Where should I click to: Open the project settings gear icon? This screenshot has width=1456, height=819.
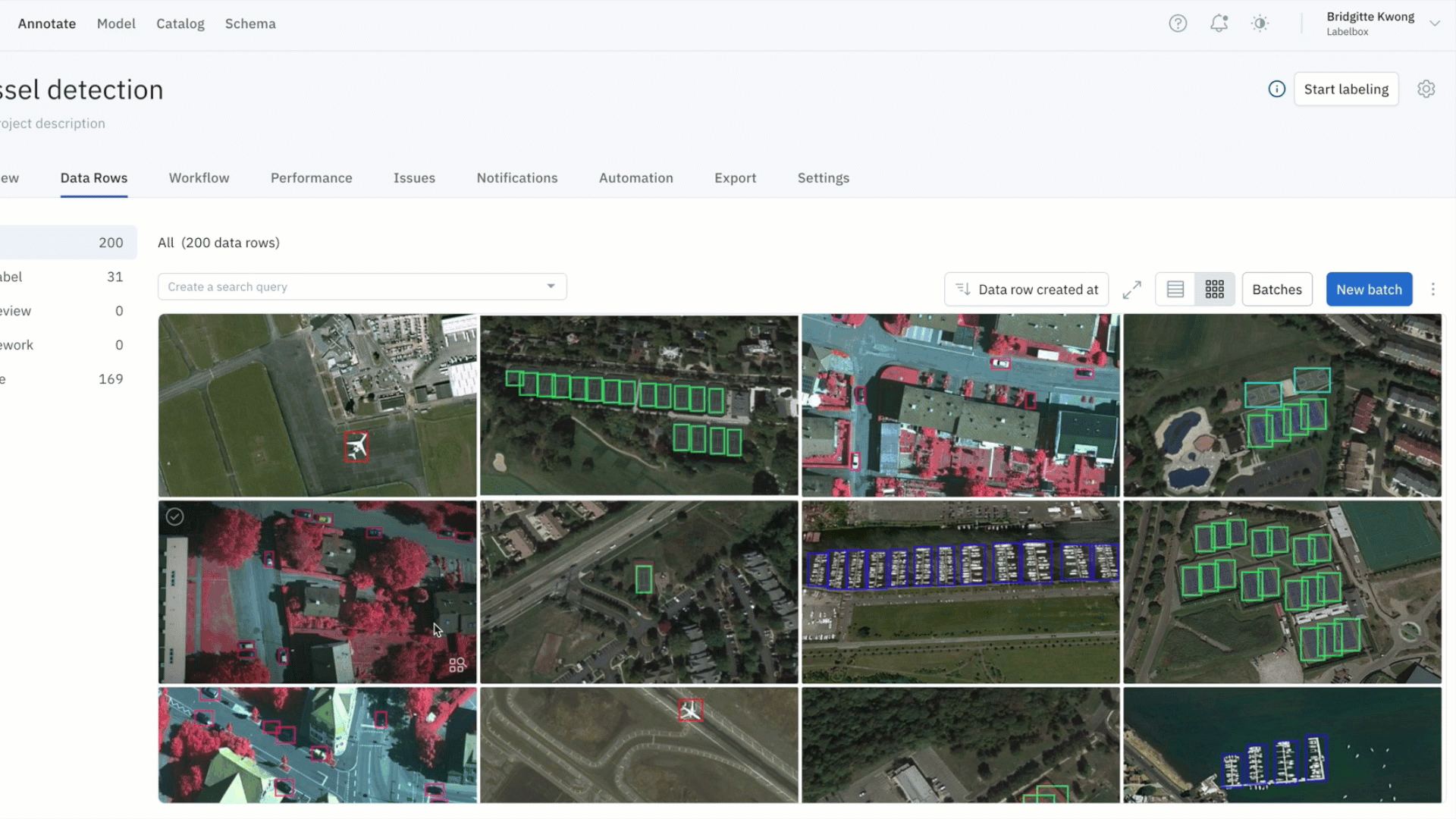click(x=1426, y=89)
